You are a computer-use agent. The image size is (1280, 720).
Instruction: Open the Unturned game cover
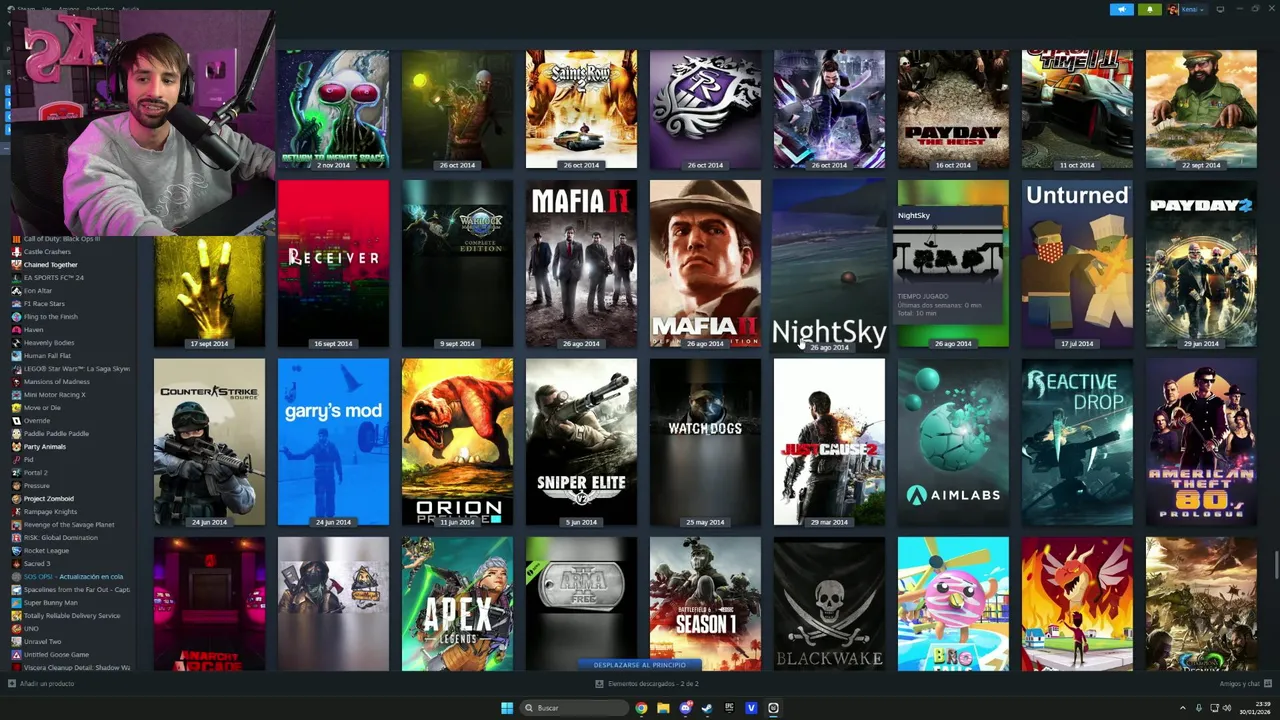[1077, 263]
